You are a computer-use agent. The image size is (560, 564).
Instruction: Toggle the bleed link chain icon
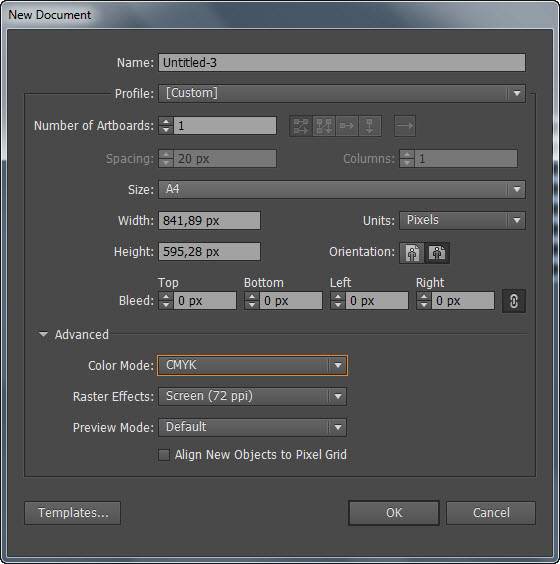point(514,301)
